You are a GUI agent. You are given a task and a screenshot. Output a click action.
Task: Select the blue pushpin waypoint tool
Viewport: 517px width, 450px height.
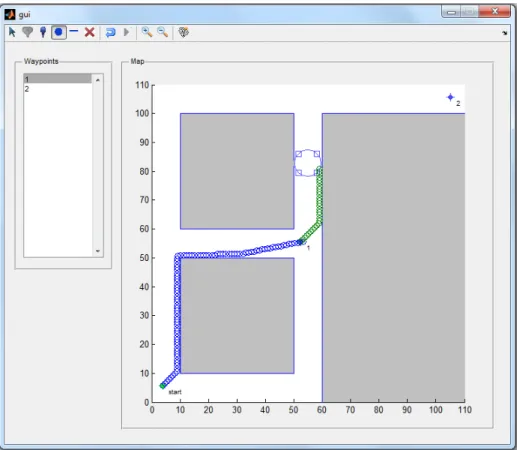(x=43, y=32)
